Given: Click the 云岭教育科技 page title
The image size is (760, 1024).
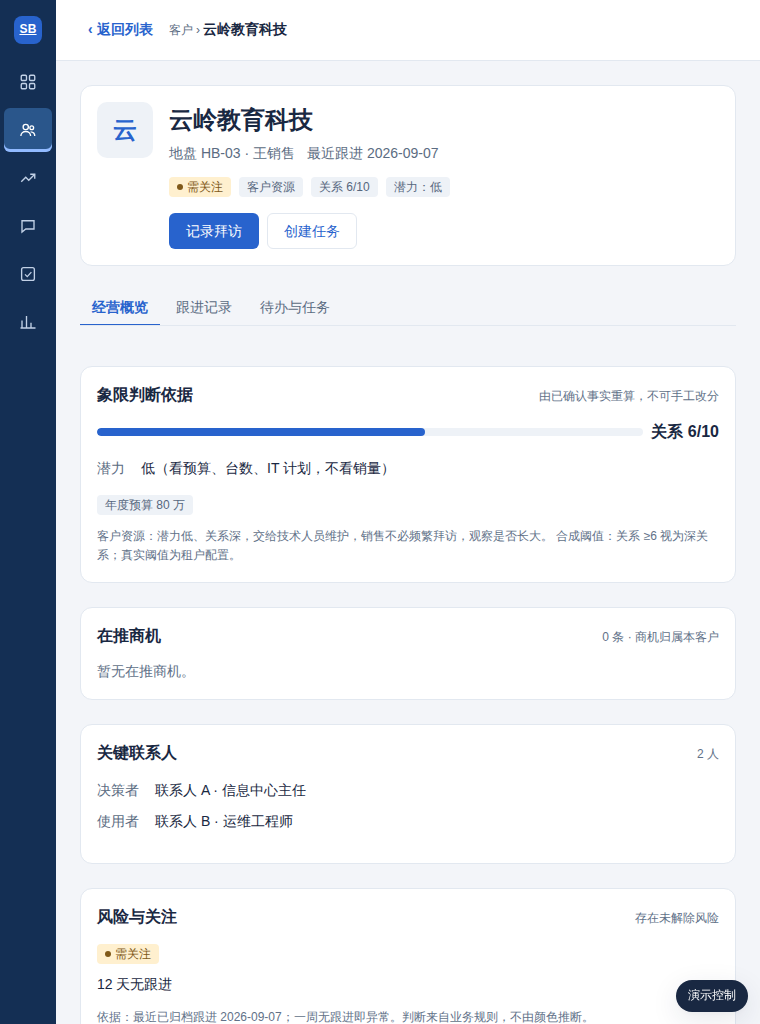Looking at the screenshot, I should (x=241, y=121).
